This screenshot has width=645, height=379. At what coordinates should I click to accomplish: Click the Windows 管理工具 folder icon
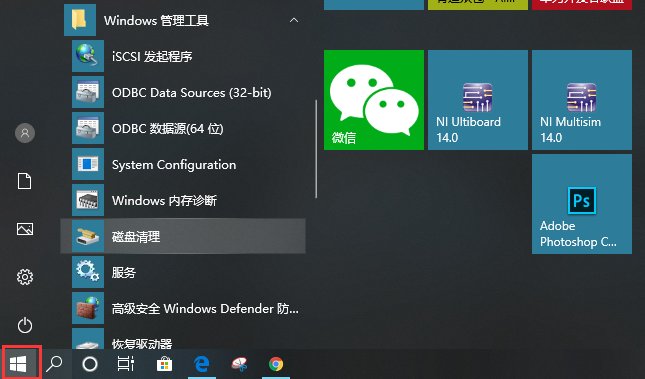tap(80, 20)
